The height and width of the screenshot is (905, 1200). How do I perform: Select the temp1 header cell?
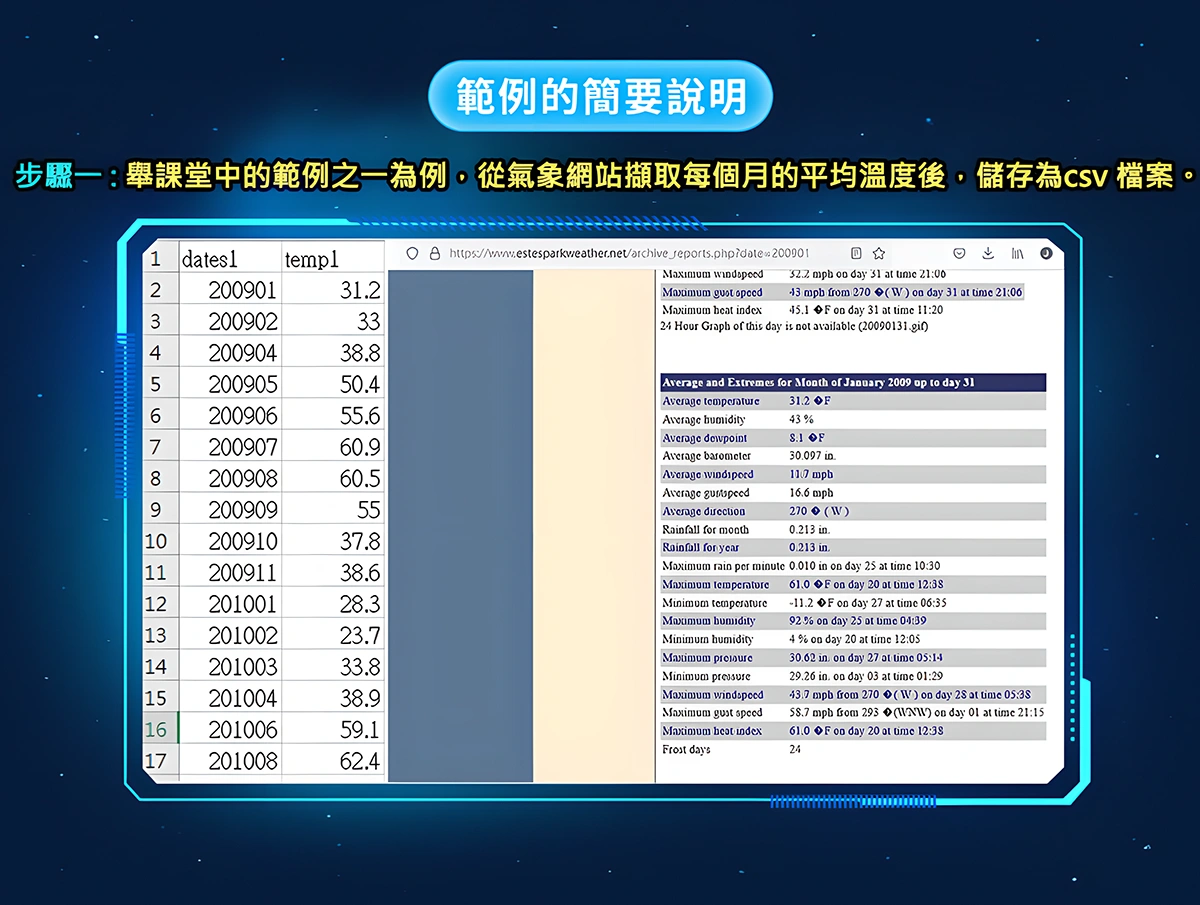332,259
